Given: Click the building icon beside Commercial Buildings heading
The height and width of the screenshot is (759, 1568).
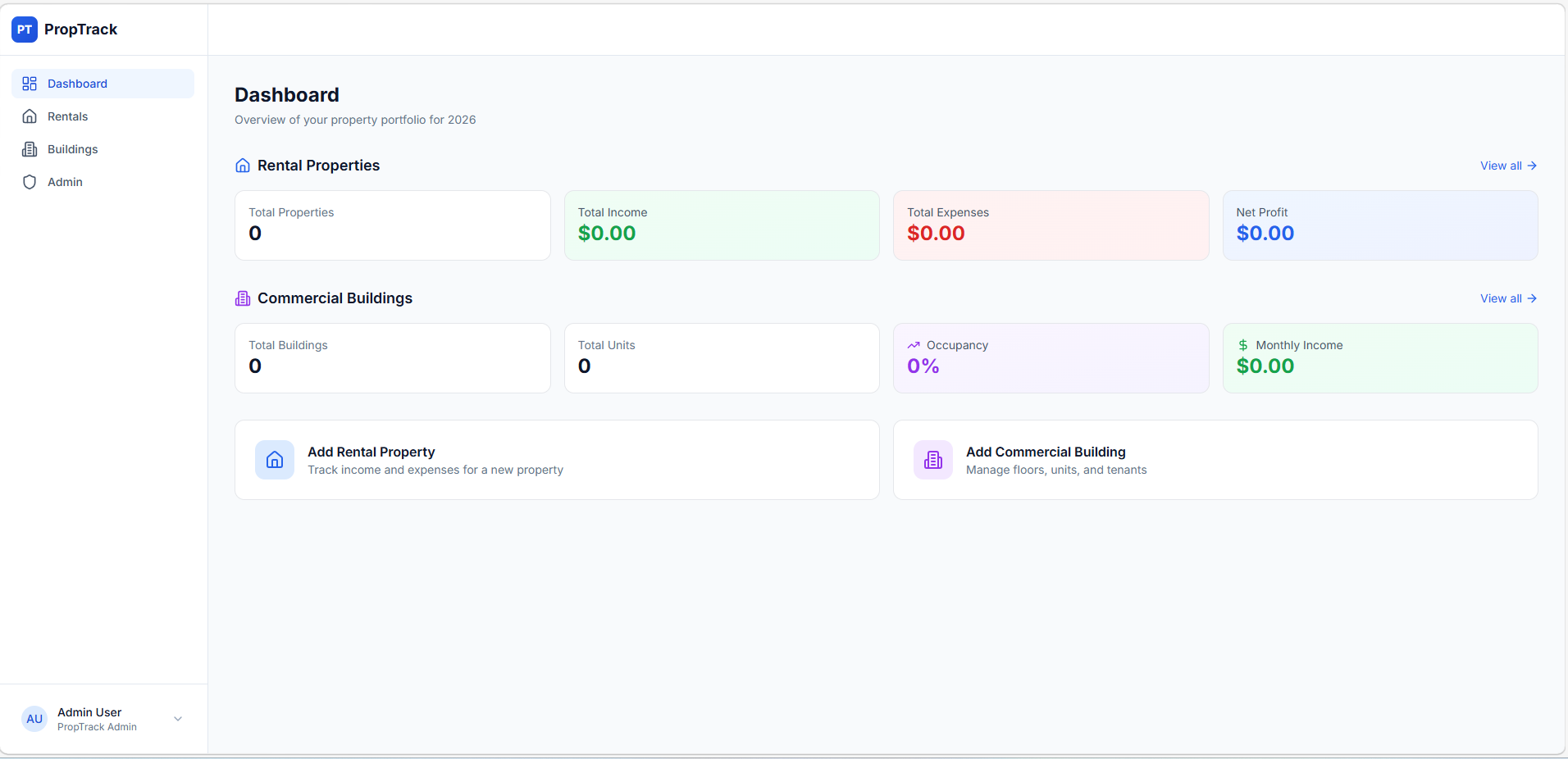Looking at the screenshot, I should tap(243, 298).
